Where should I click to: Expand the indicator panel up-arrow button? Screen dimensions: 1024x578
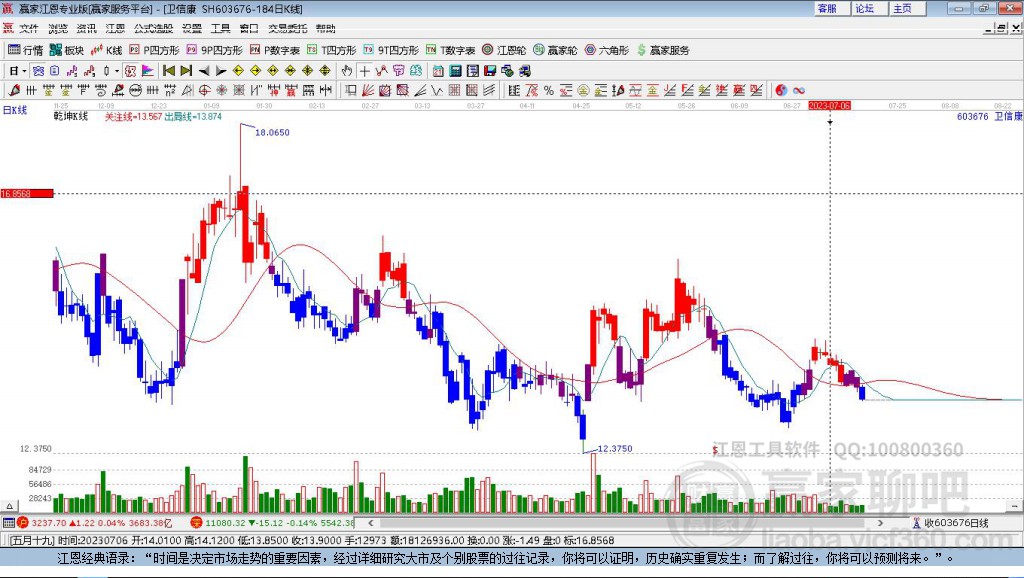(9, 506)
